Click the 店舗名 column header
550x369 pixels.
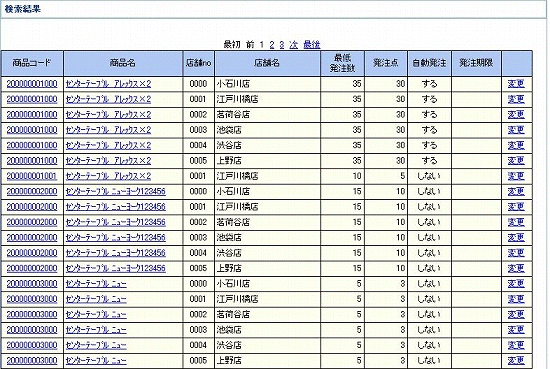(x=267, y=63)
